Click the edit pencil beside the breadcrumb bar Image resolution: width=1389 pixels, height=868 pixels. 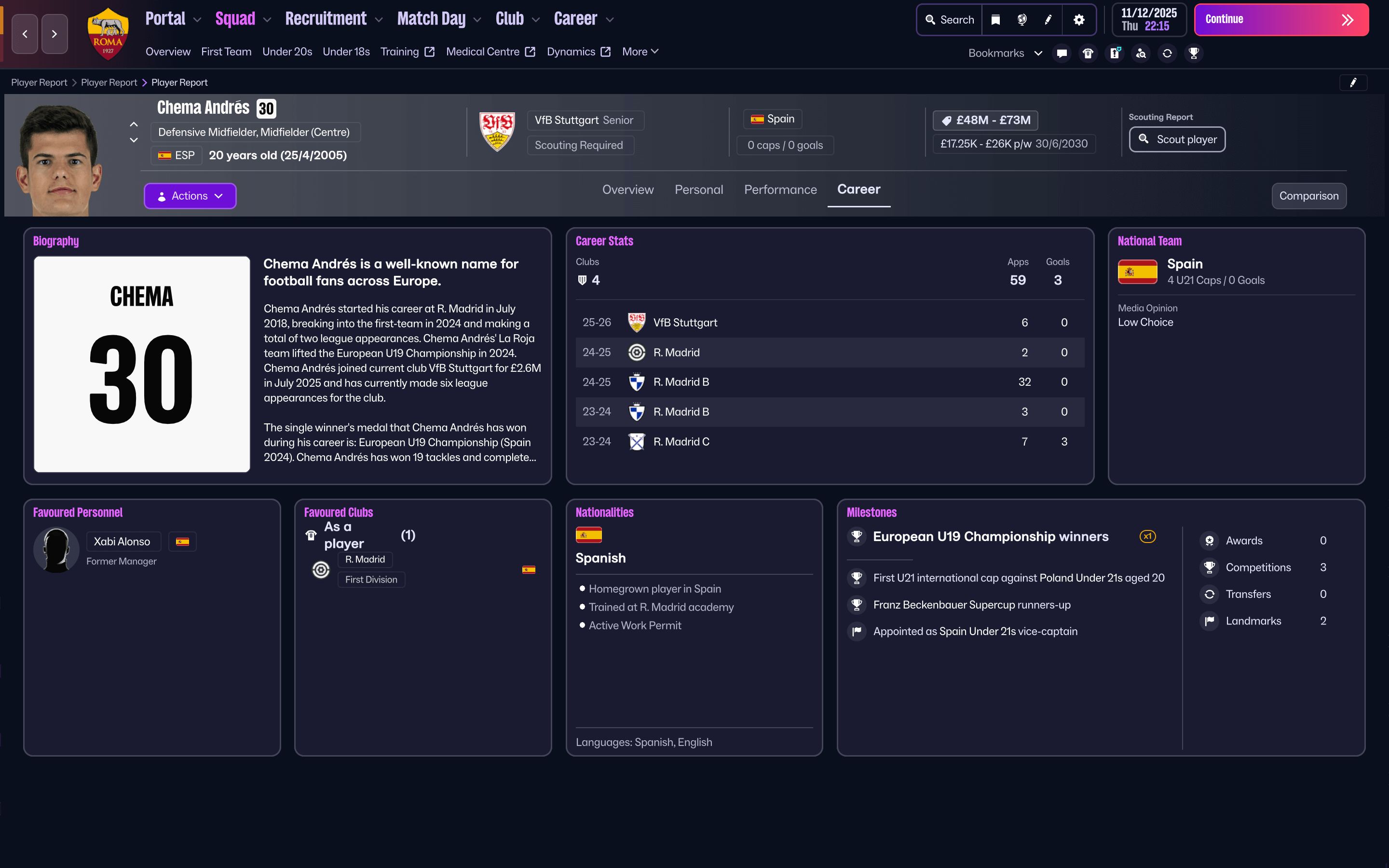point(1353,82)
